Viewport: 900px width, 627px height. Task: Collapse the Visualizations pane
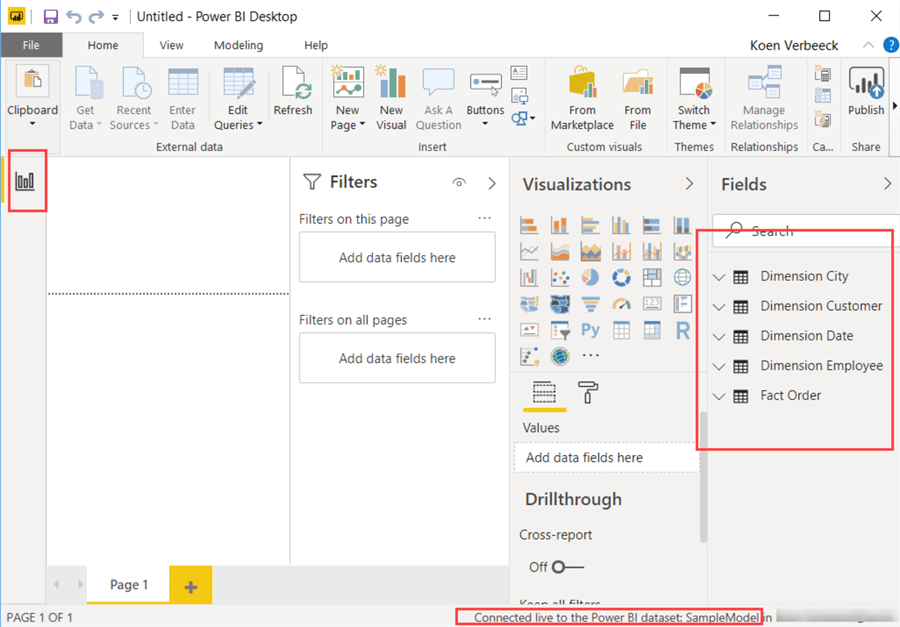click(x=689, y=184)
